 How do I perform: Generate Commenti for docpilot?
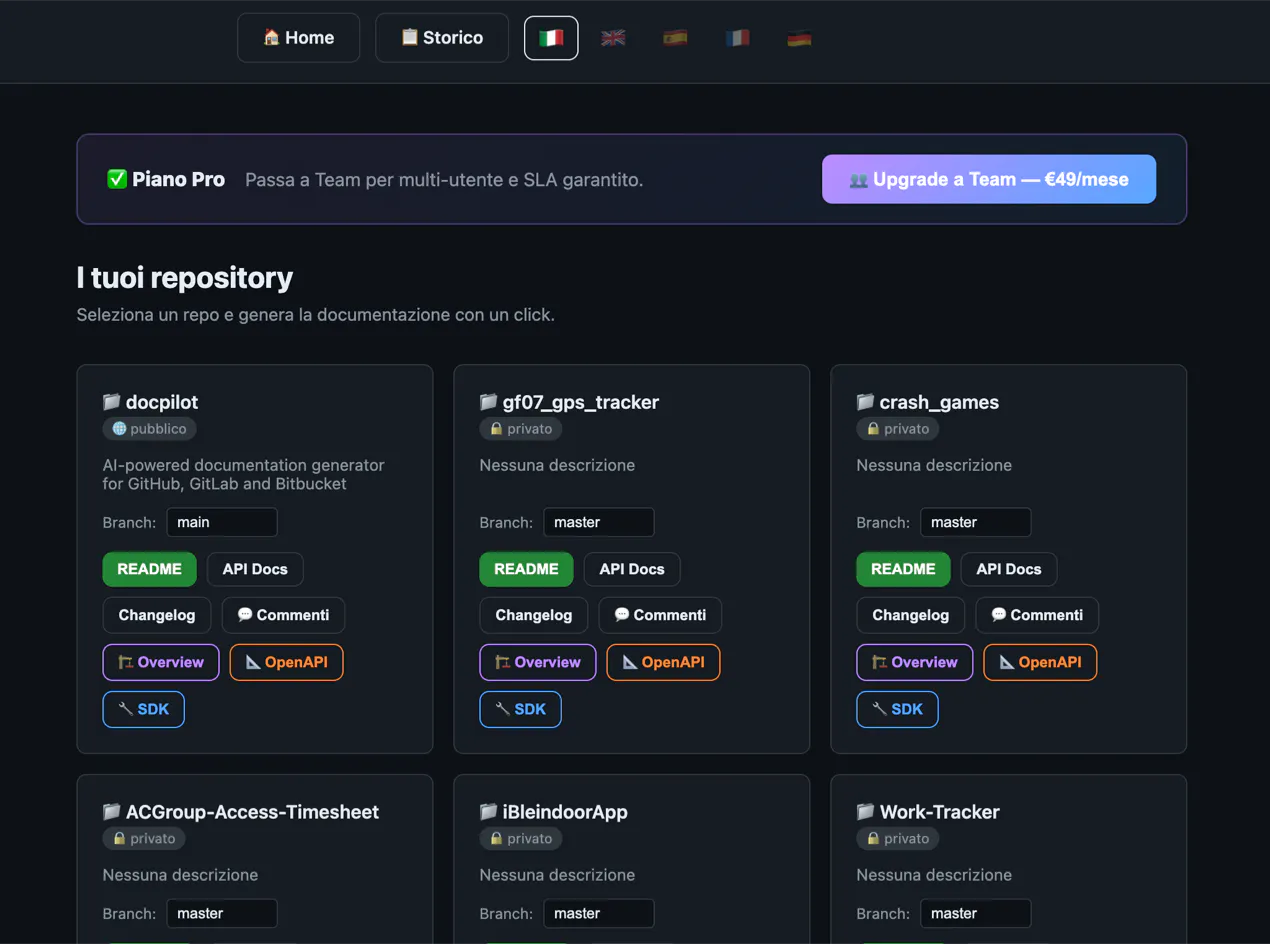point(283,615)
